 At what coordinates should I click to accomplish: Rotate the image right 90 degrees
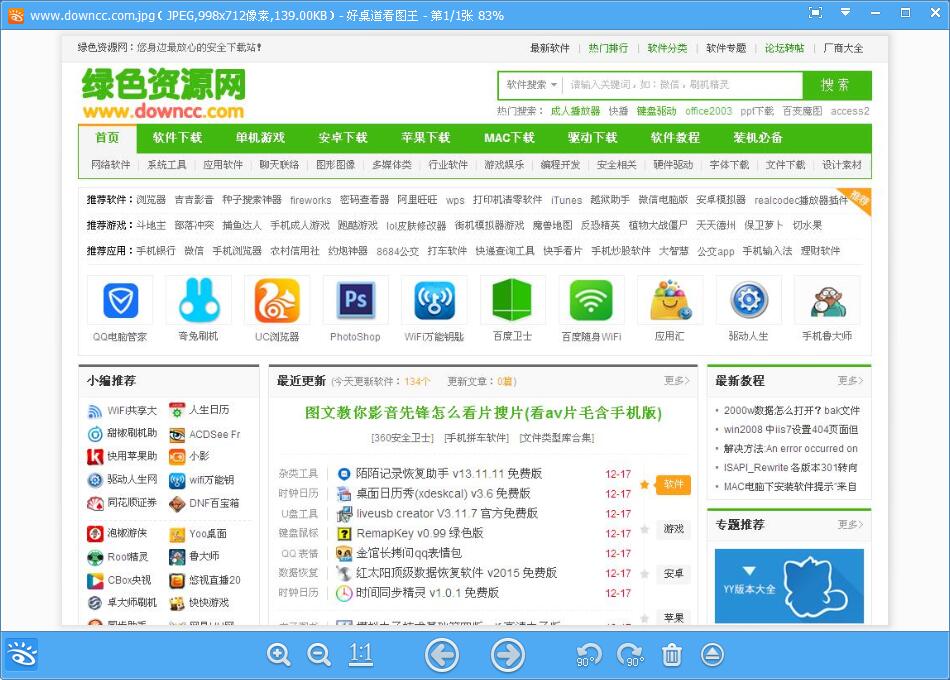click(630, 655)
